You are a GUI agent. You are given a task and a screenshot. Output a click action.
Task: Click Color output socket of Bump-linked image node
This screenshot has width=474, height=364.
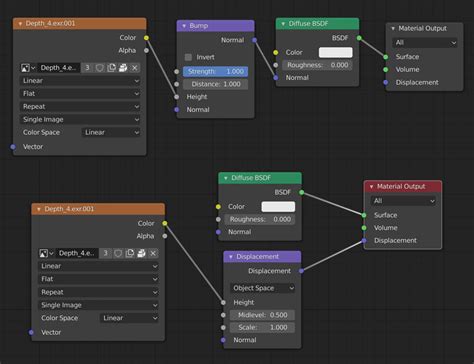tap(146, 38)
